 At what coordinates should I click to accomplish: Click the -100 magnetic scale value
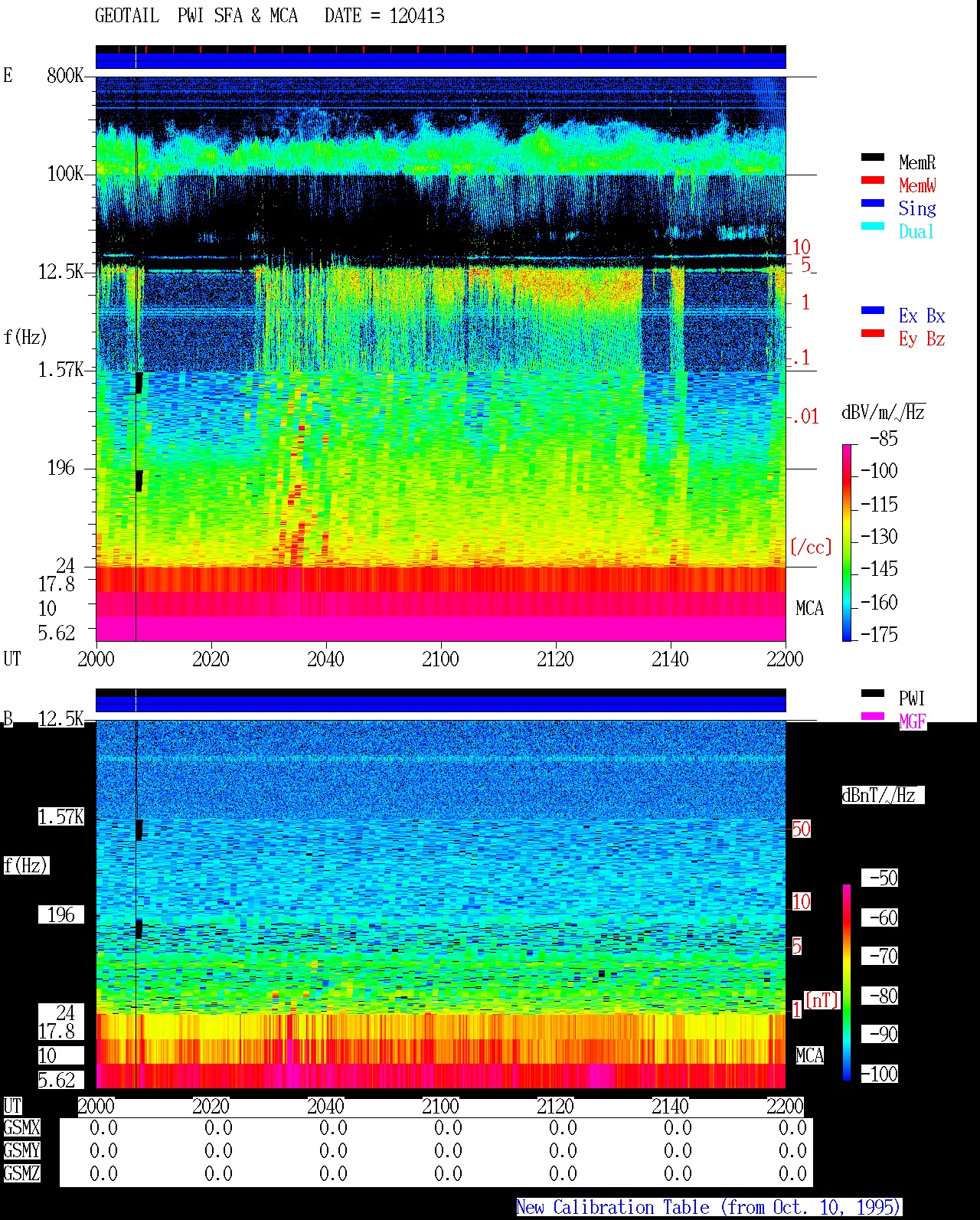880,1074
